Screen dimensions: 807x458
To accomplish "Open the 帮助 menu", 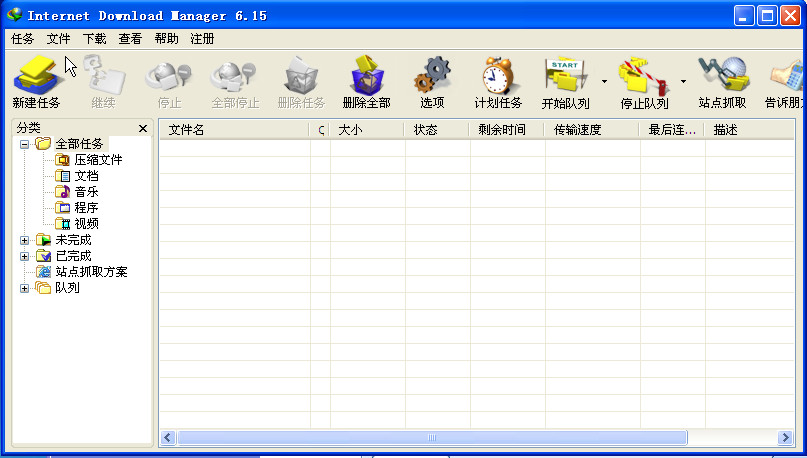I will (166, 39).
